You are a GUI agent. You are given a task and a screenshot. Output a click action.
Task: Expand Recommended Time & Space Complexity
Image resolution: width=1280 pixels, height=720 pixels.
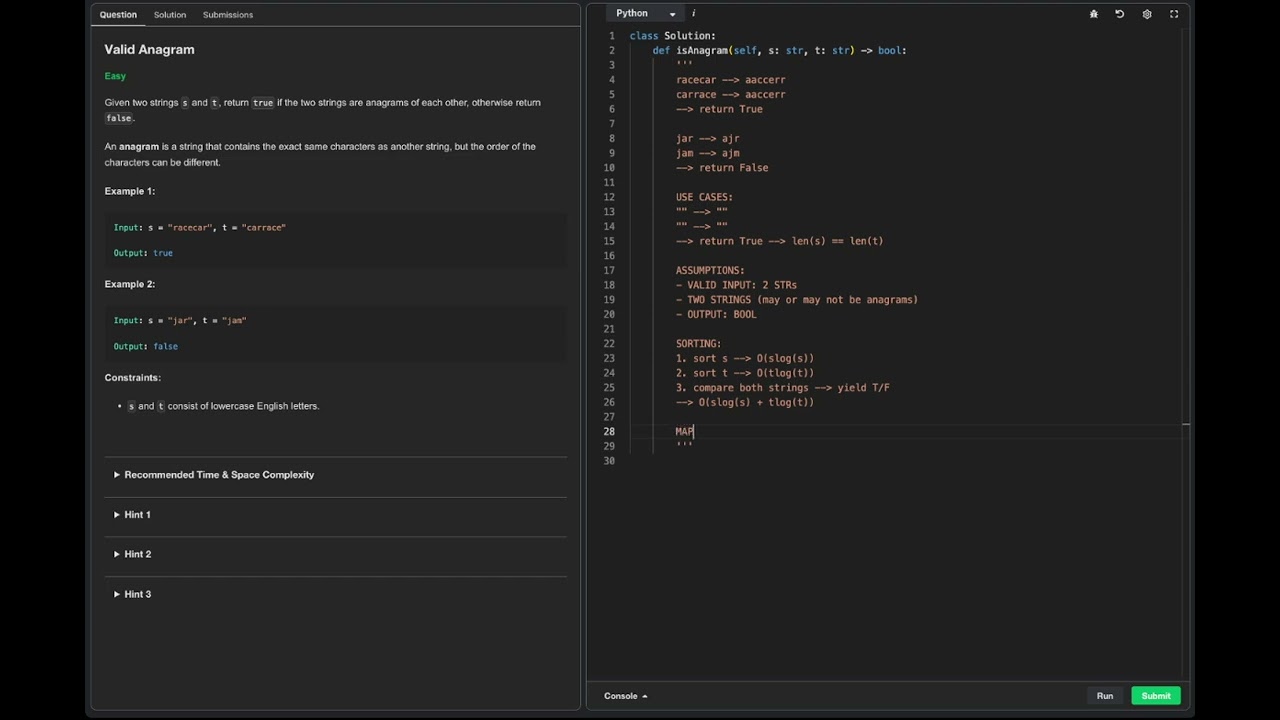pyautogui.click(x=218, y=475)
